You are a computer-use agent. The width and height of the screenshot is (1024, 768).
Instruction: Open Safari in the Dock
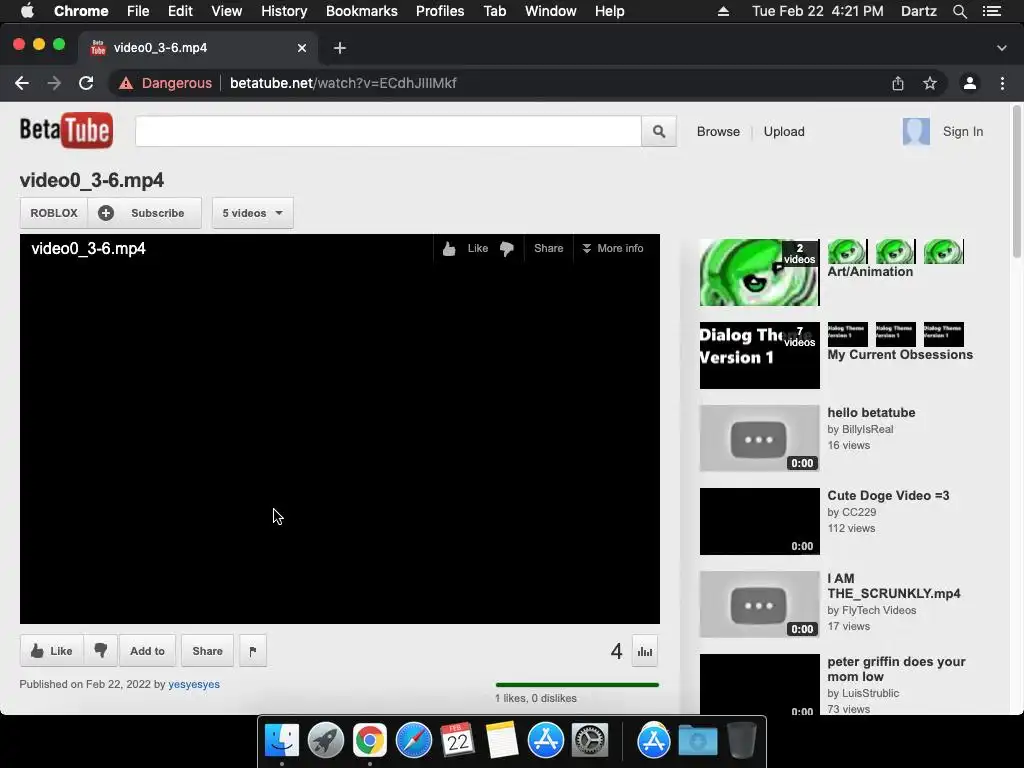pyautogui.click(x=414, y=741)
